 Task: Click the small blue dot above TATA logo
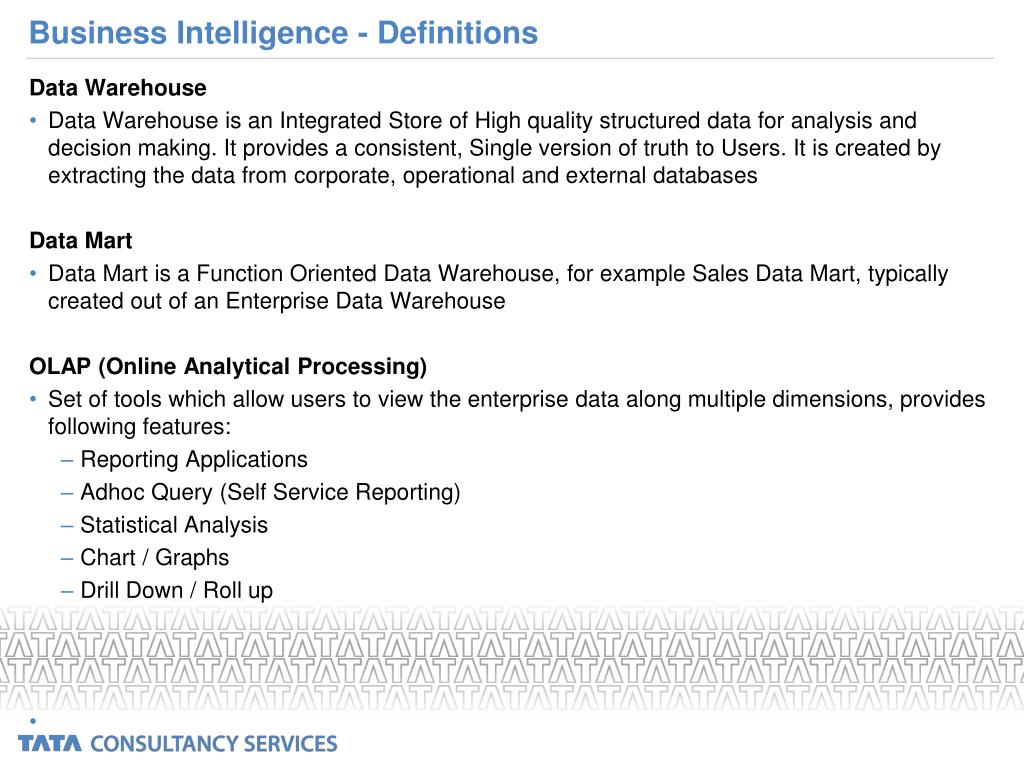[33, 721]
